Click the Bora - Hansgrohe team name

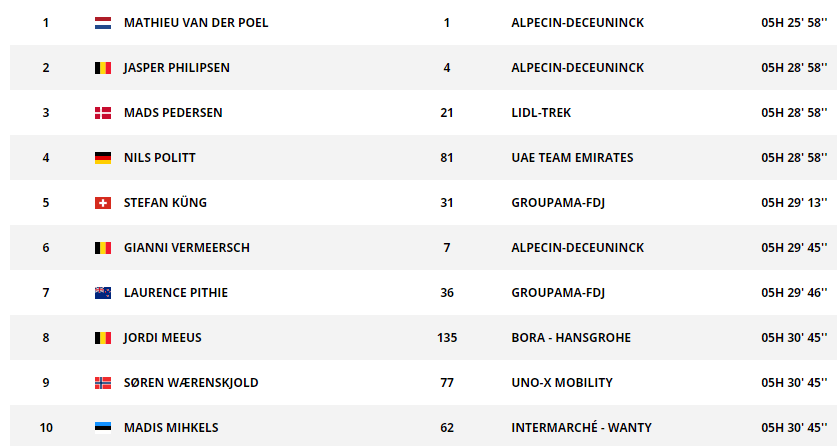pos(571,338)
